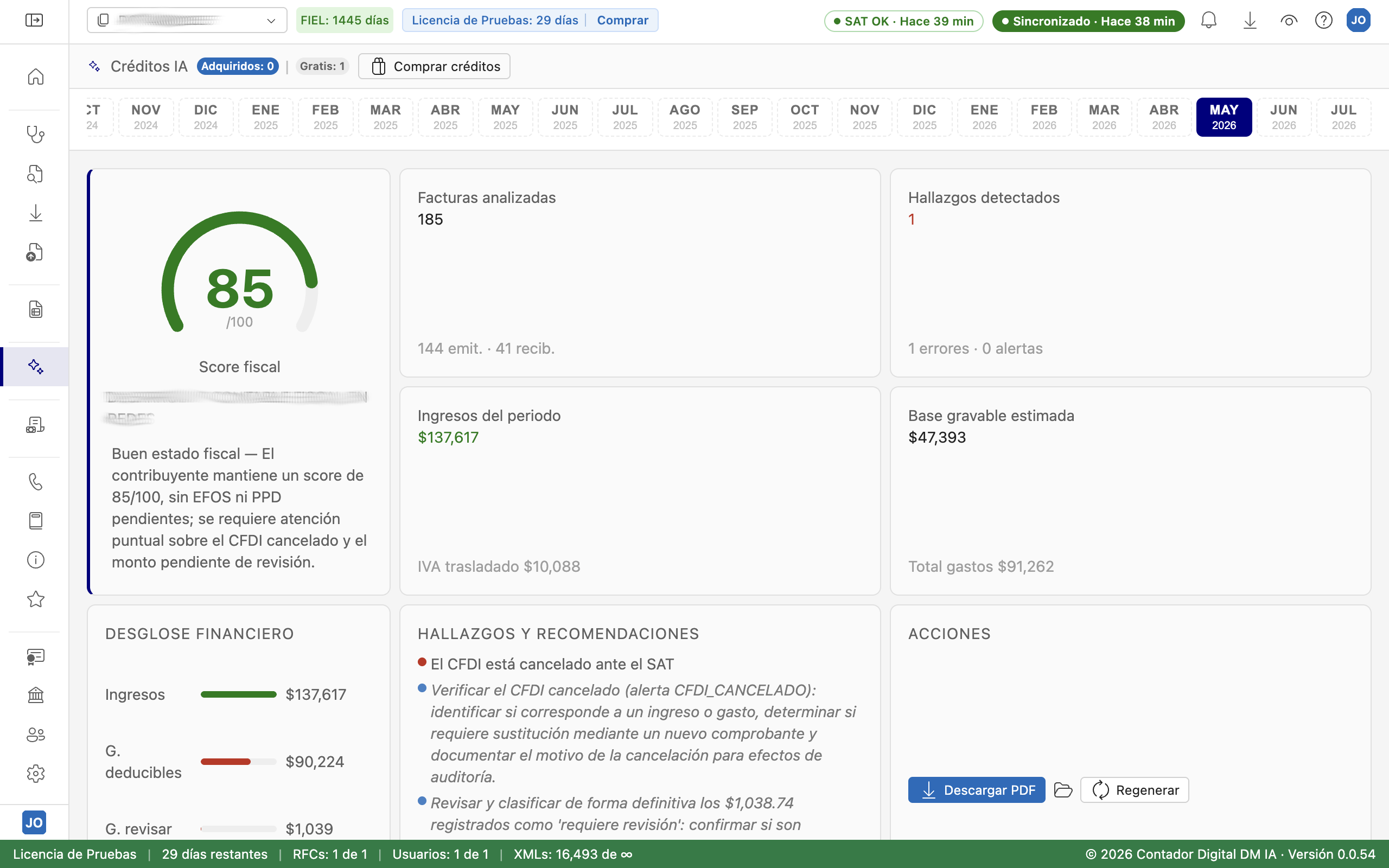Viewport: 1389px width, 868px height.
Task: Click '29 días restantes' in status bar
Action: click(x=215, y=854)
